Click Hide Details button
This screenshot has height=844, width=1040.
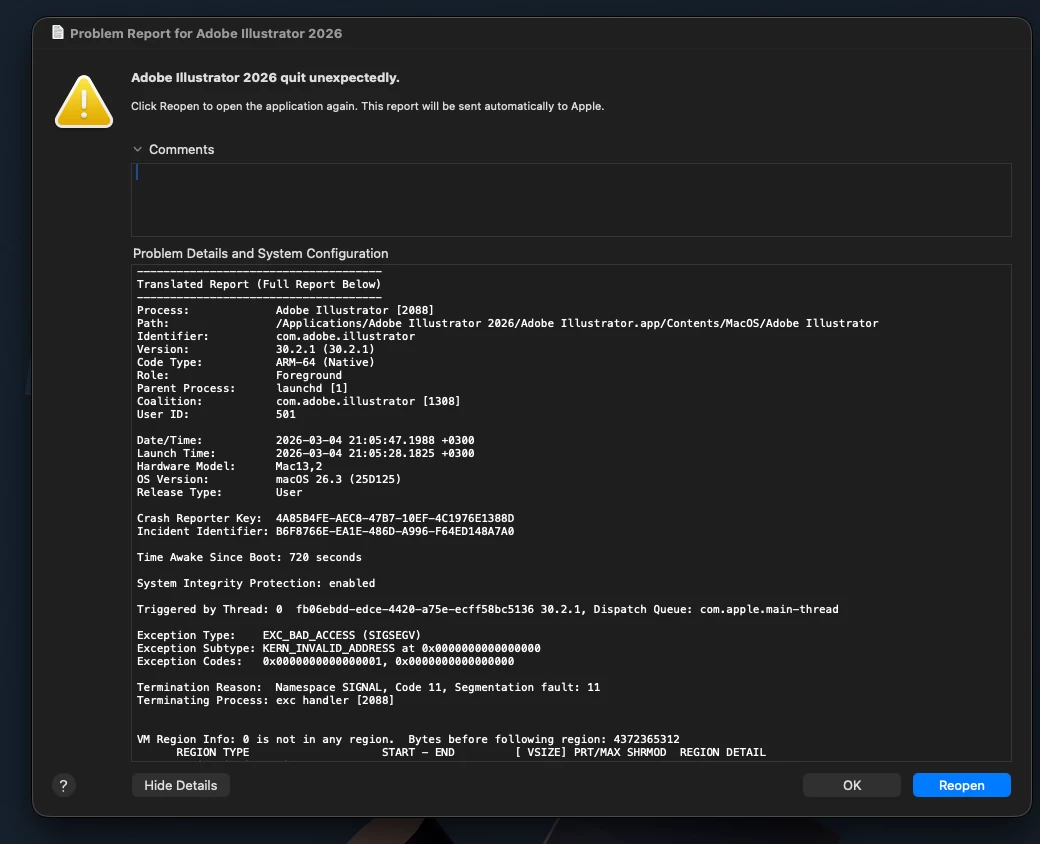(x=180, y=785)
